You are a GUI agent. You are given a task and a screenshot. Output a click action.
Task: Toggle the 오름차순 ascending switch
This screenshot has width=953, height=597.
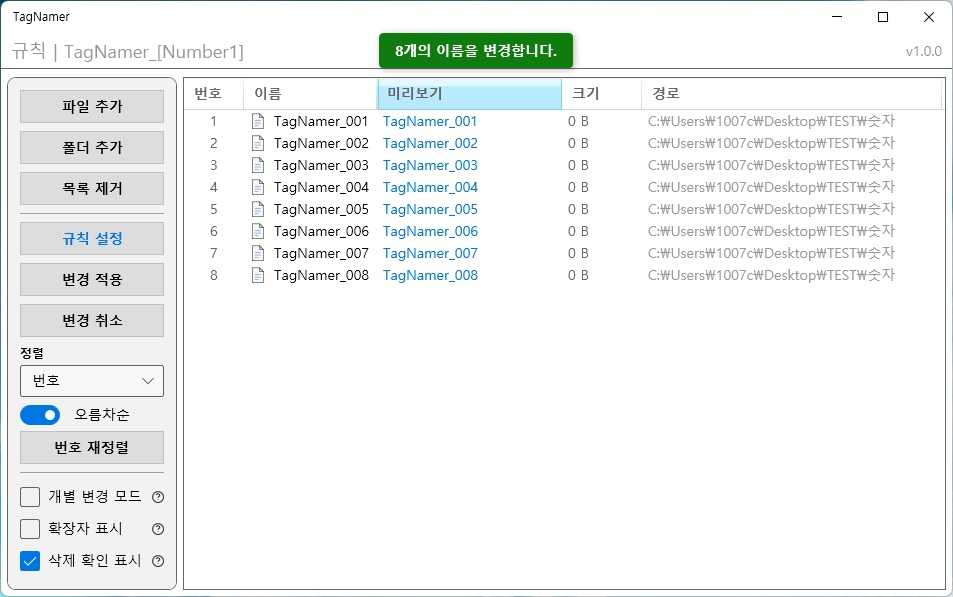point(40,415)
